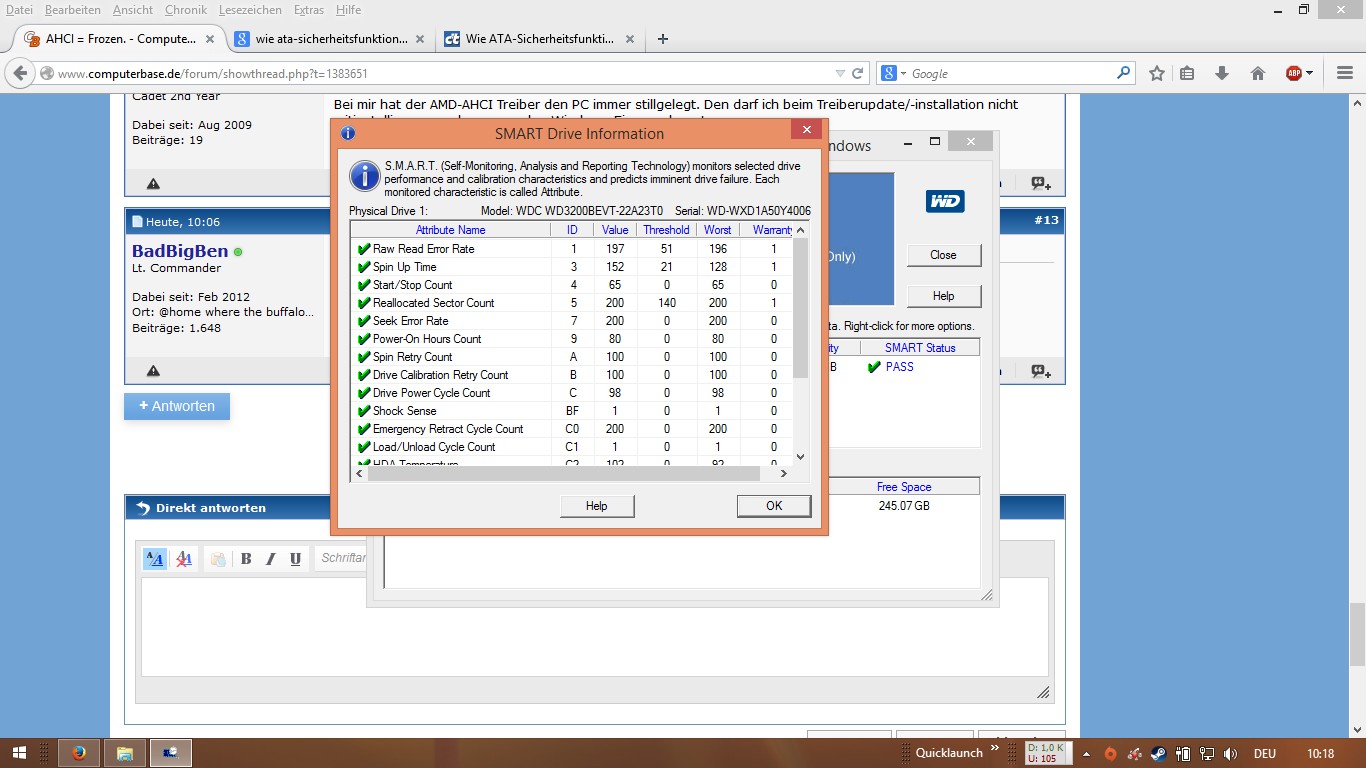Apply italic formatting in reply editor
The image size is (1366, 768).
click(x=270, y=559)
